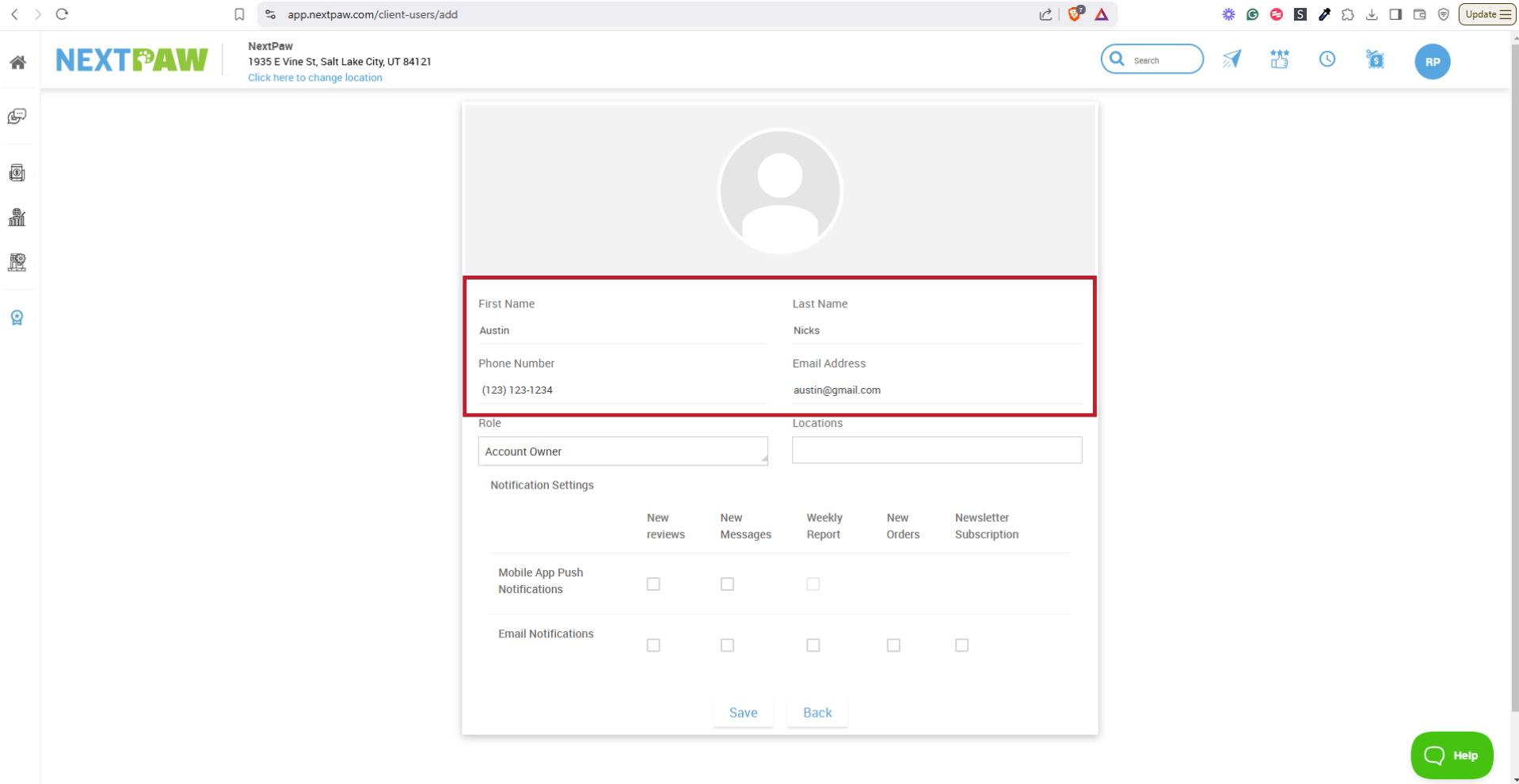Click the Email Address input field

(x=937, y=390)
